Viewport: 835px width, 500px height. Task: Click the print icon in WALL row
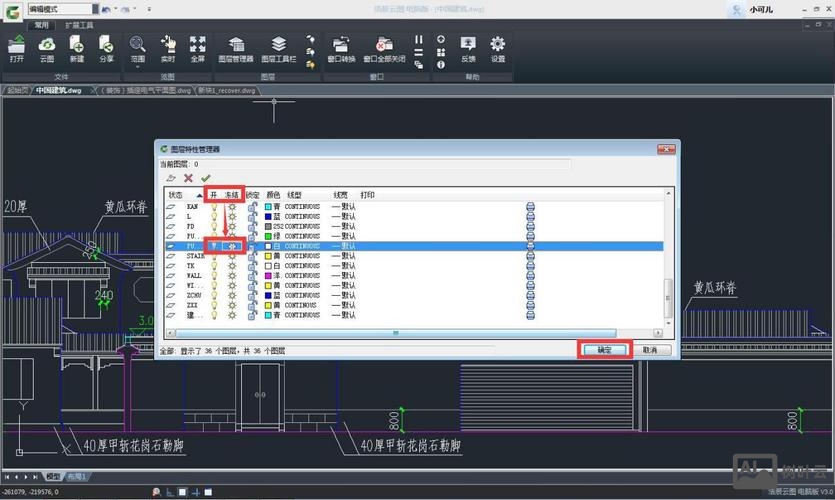(530, 276)
